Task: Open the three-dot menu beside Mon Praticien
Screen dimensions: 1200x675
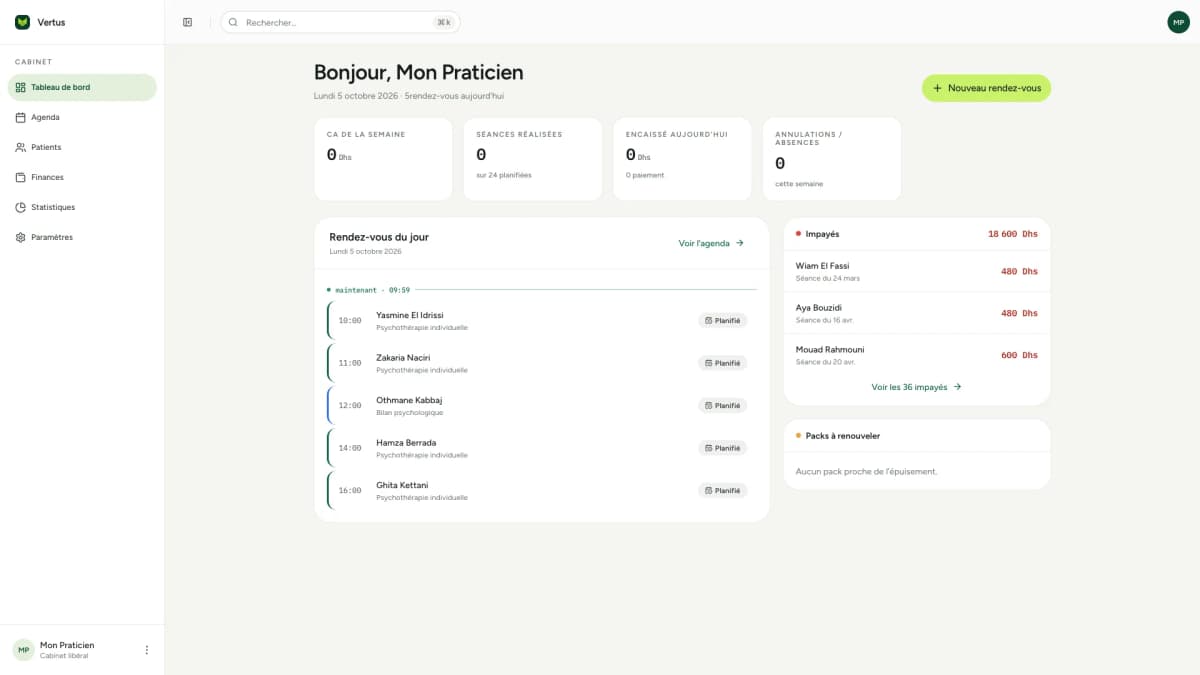Action: coord(147,650)
